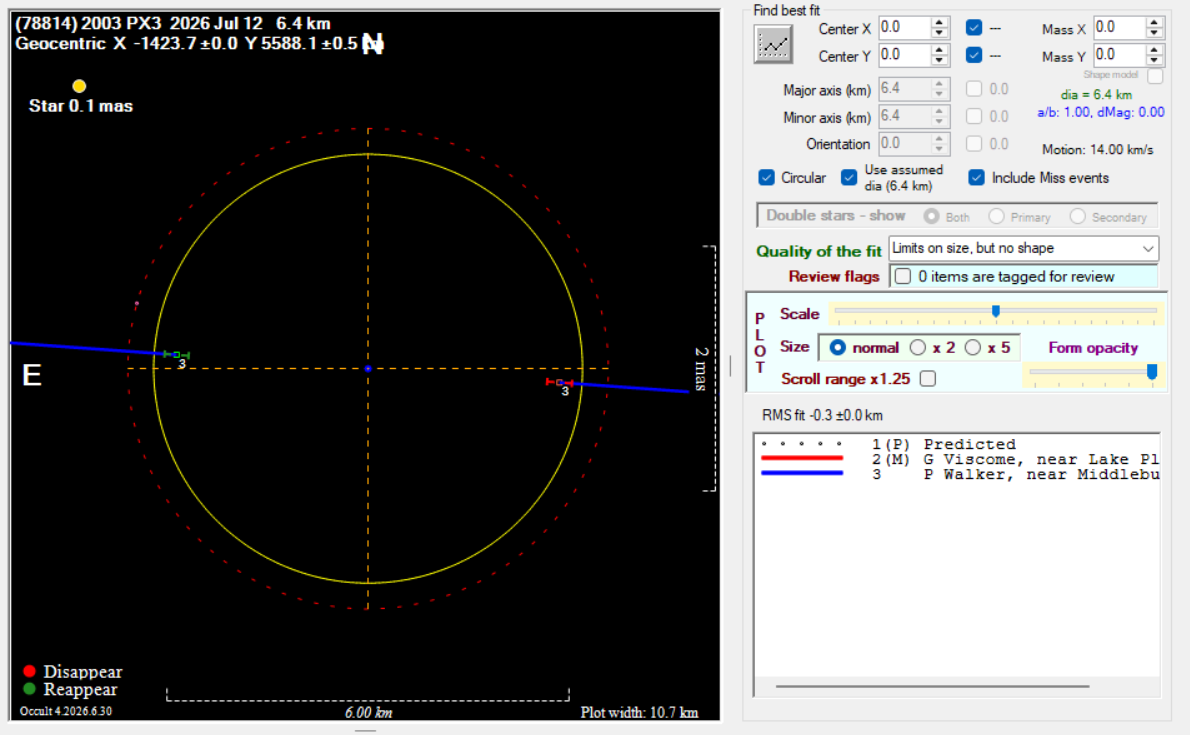The width and height of the screenshot is (1190, 735).
Task: Click the Plot width: 10.7 km label
Action: (639, 712)
